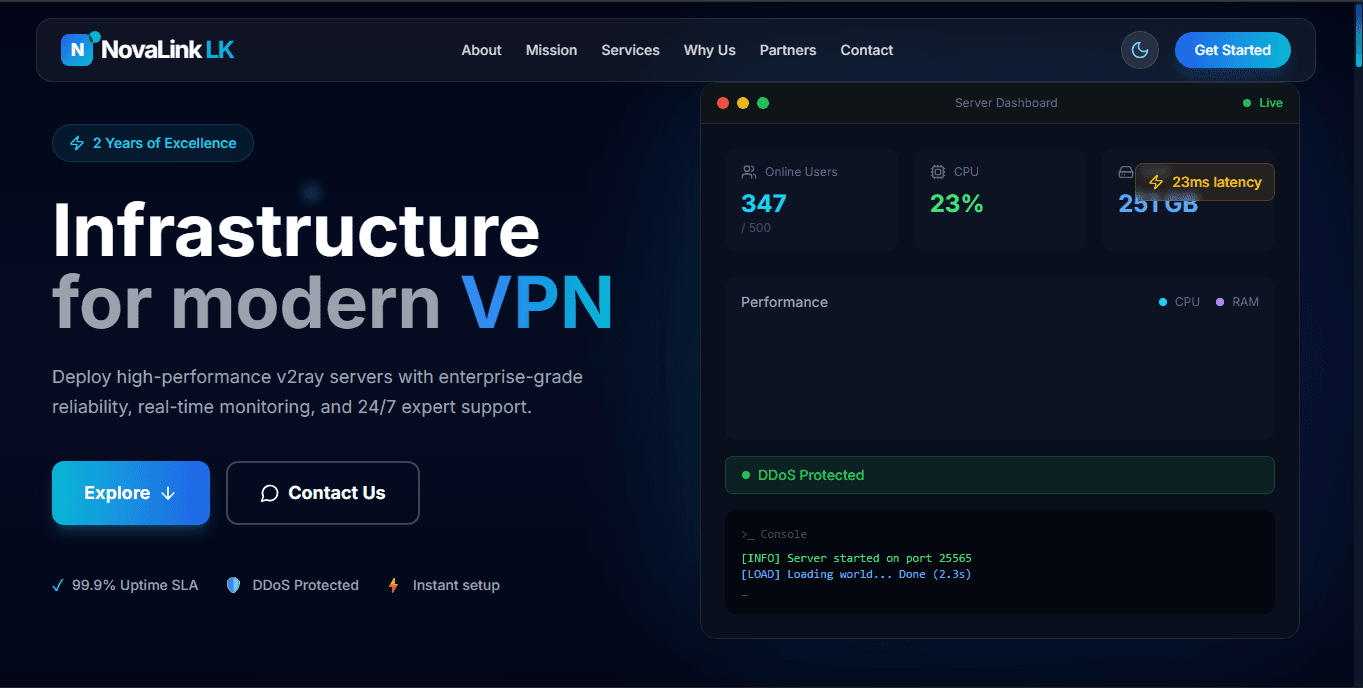The width and height of the screenshot is (1363, 688).
Task: Toggle dark mode with moon icon
Action: click(1140, 50)
